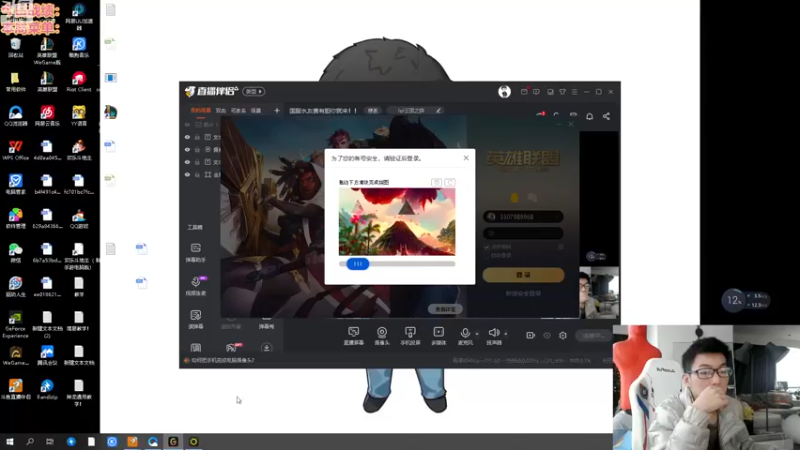Click the notification bell icon

coord(589,116)
